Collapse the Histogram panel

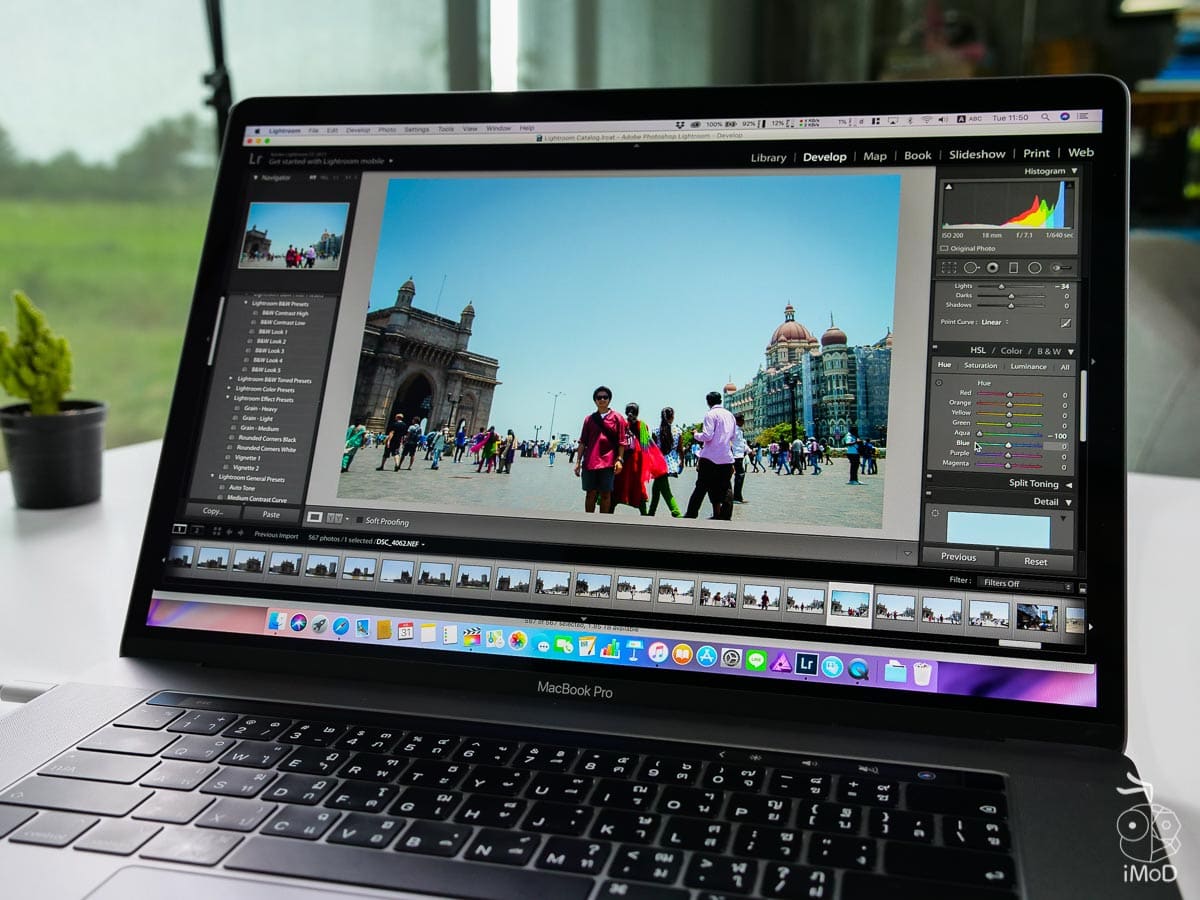(x=1075, y=170)
